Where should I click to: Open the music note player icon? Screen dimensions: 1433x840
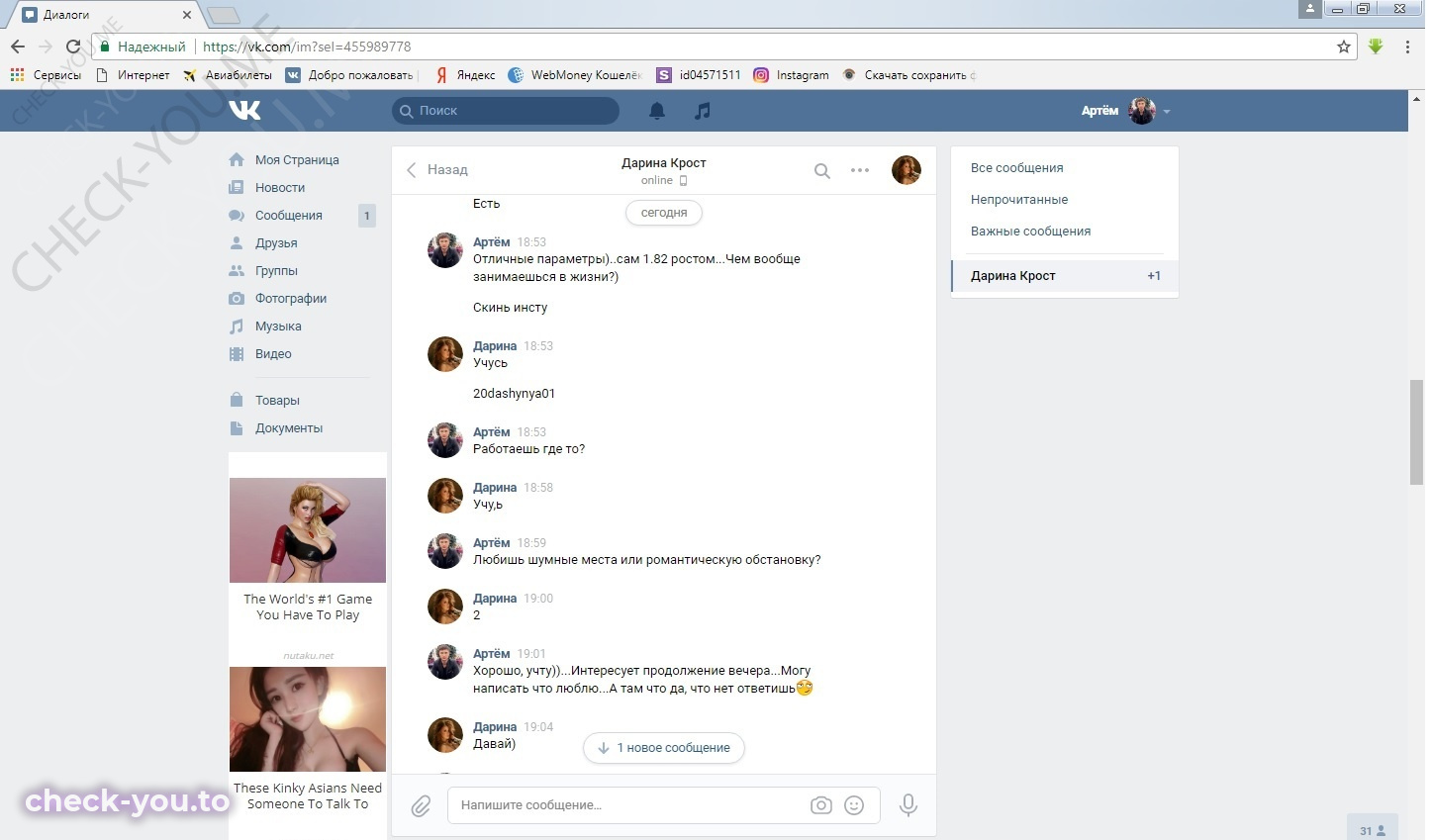703,111
